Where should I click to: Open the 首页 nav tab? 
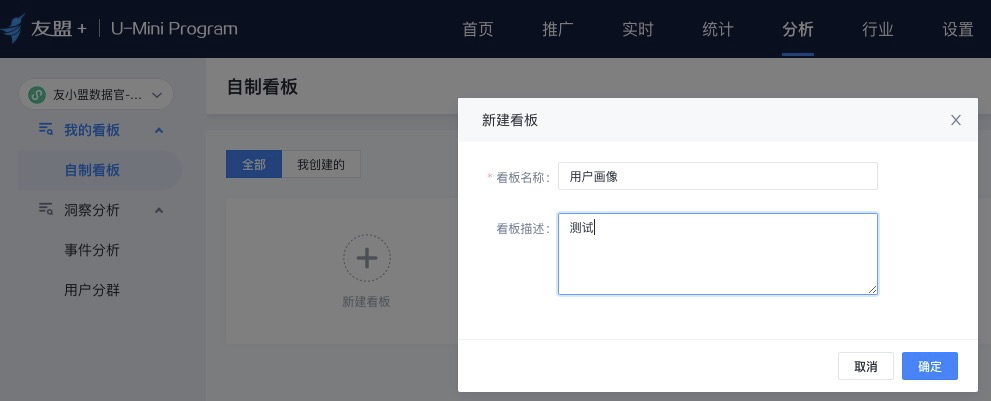[x=478, y=29]
